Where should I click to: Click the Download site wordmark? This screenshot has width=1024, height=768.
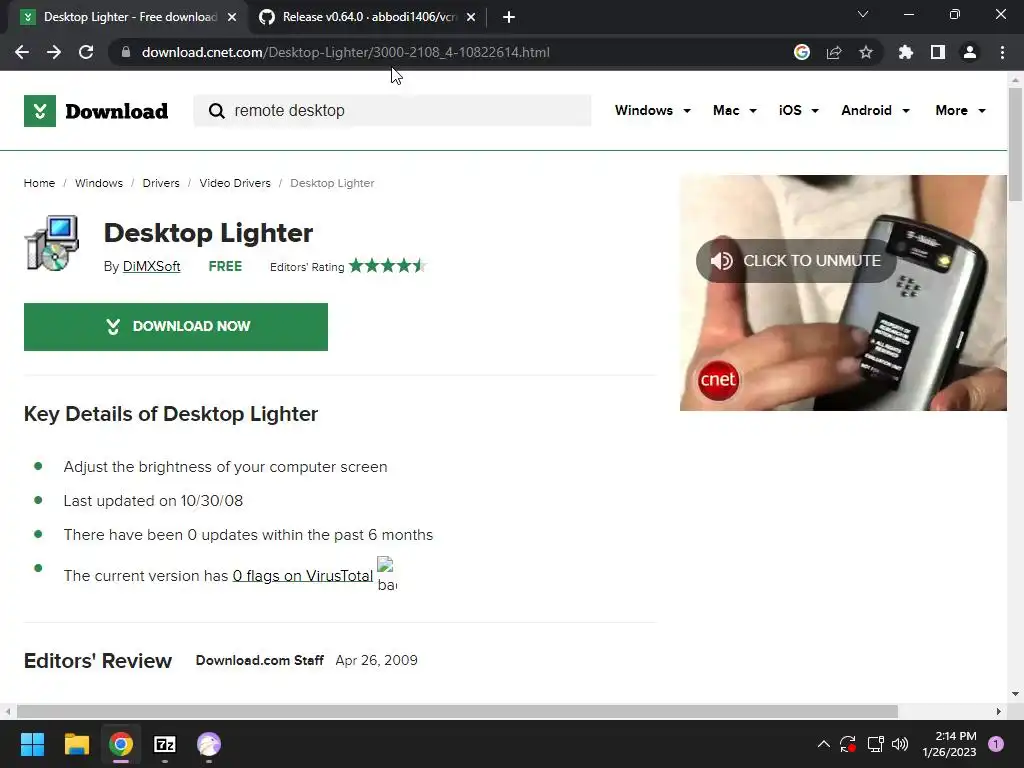[x=117, y=111]
